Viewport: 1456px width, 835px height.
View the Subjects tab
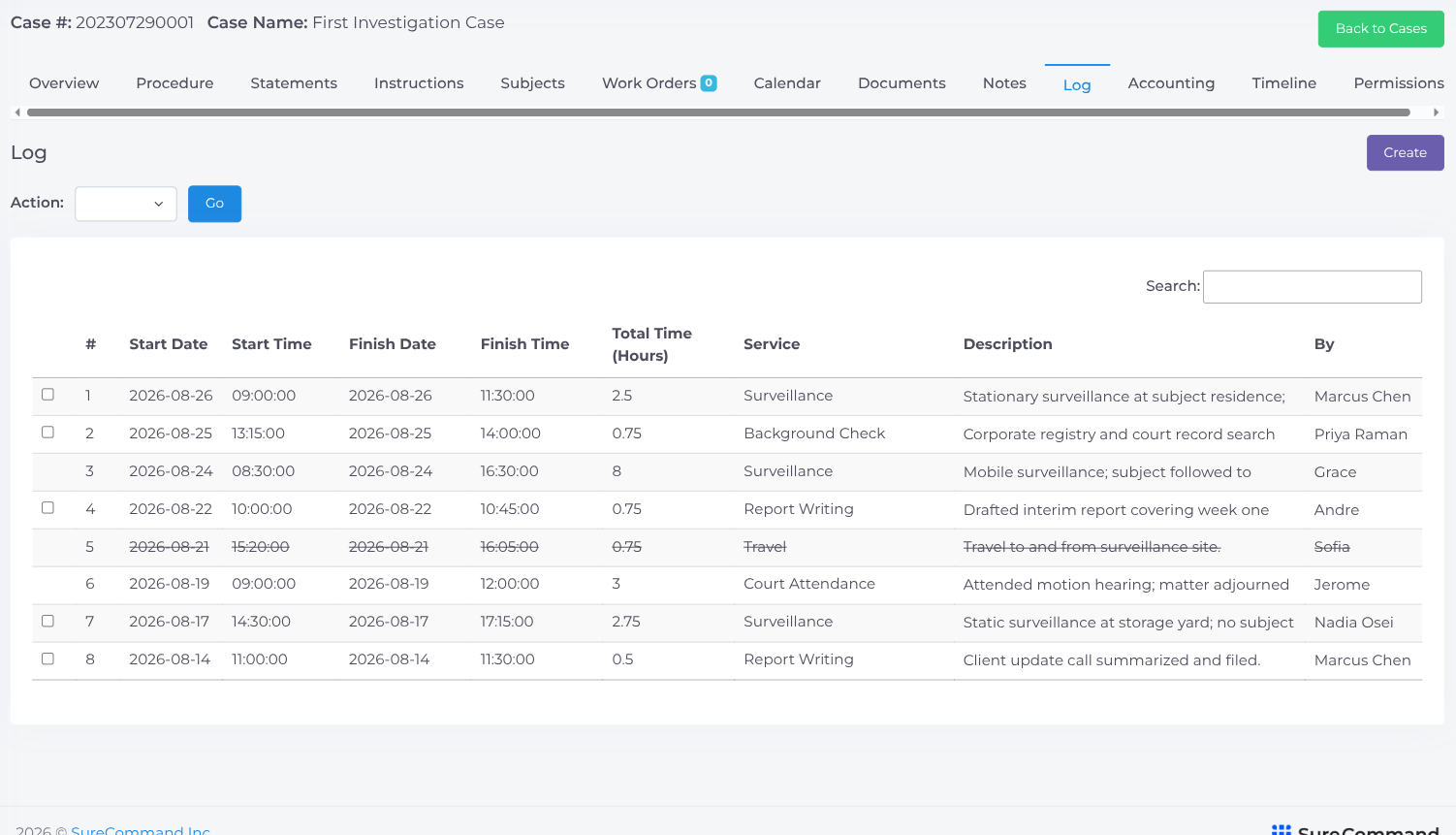532,83
